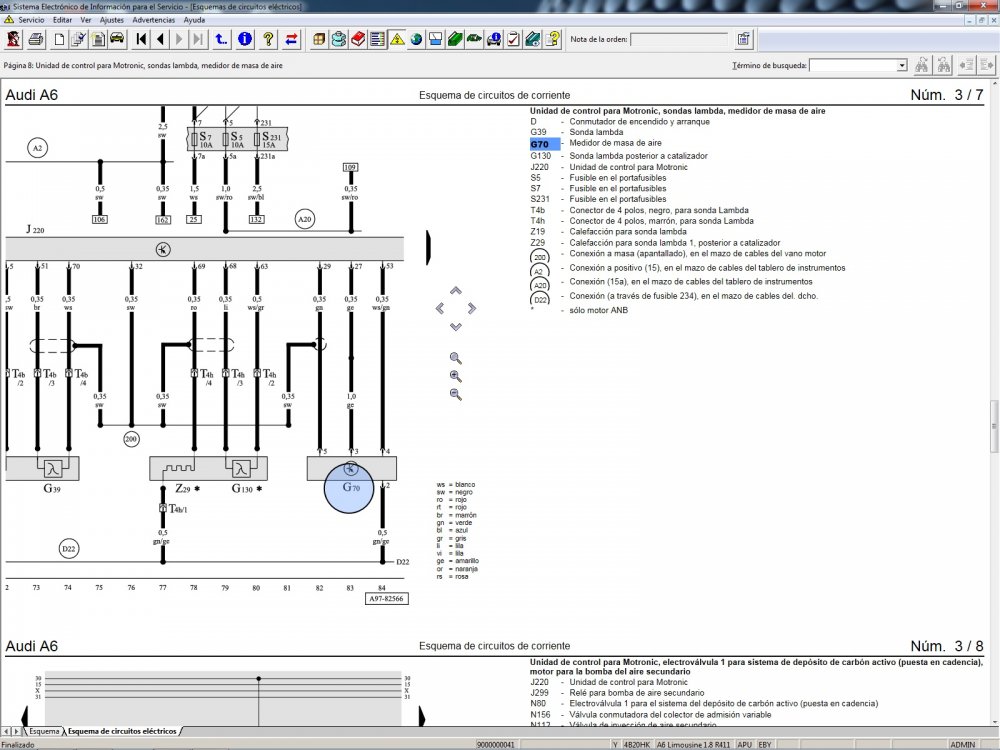Expand the Término de busqueda dropdown
Screen dimensions: 1000x750
902,65
